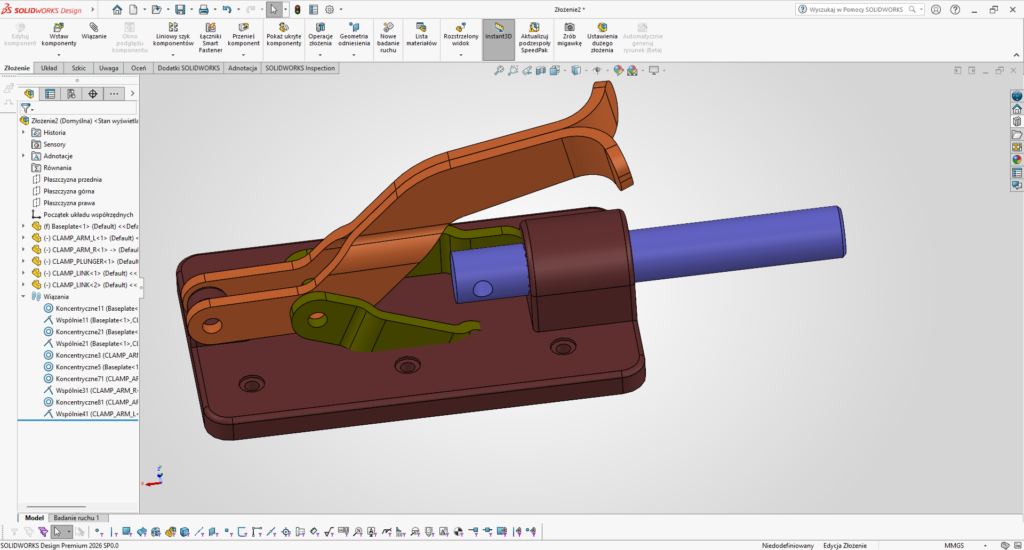Viewport: 1024px width, 550px height.
Task: Open the Rozstrzelony widok dropdown arrow
Action: 460,56
